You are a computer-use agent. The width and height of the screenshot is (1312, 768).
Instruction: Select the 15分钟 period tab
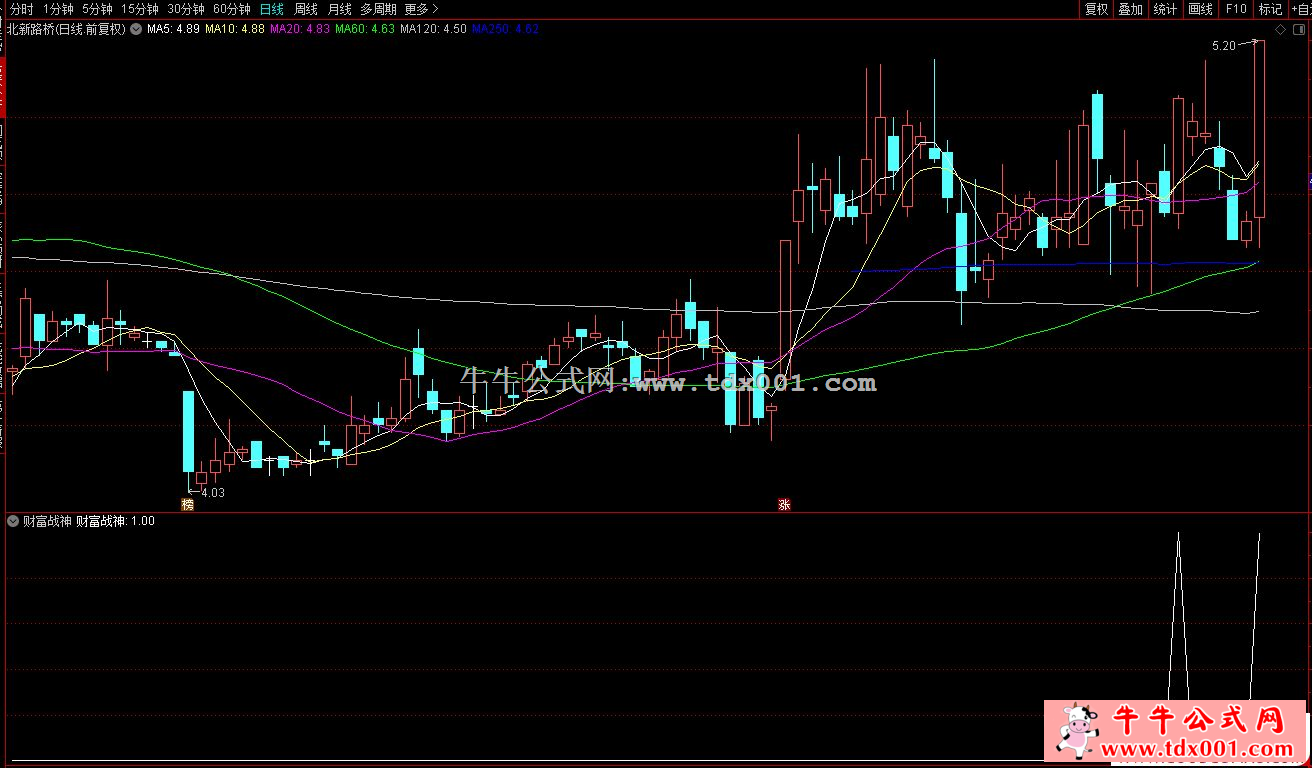pos(139,9)
